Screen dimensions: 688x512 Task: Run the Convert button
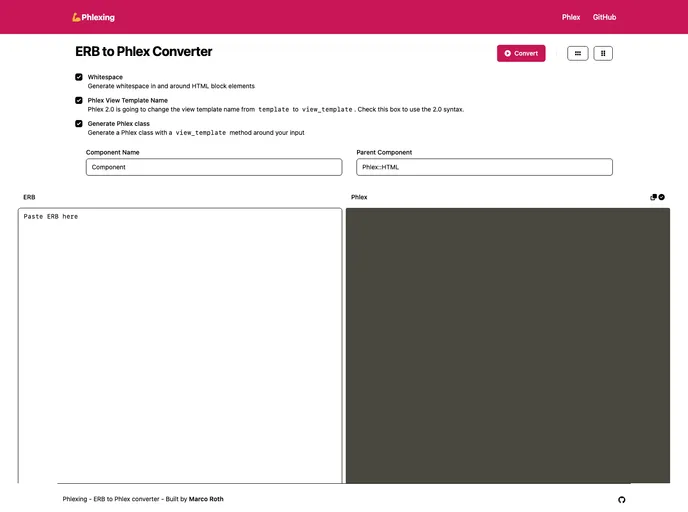click(521, 53)
